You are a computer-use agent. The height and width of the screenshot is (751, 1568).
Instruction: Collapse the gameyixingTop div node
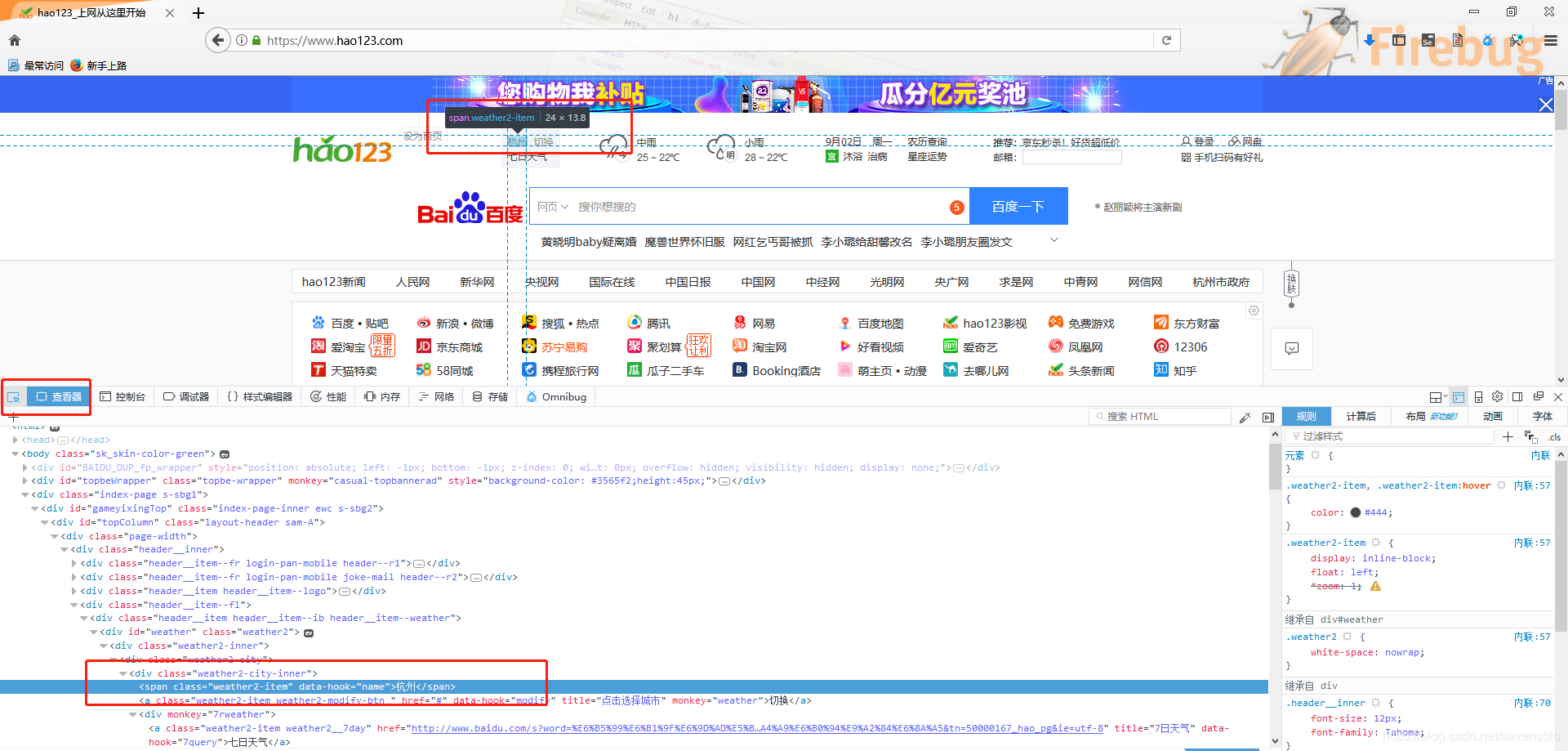tap(34, 508)
